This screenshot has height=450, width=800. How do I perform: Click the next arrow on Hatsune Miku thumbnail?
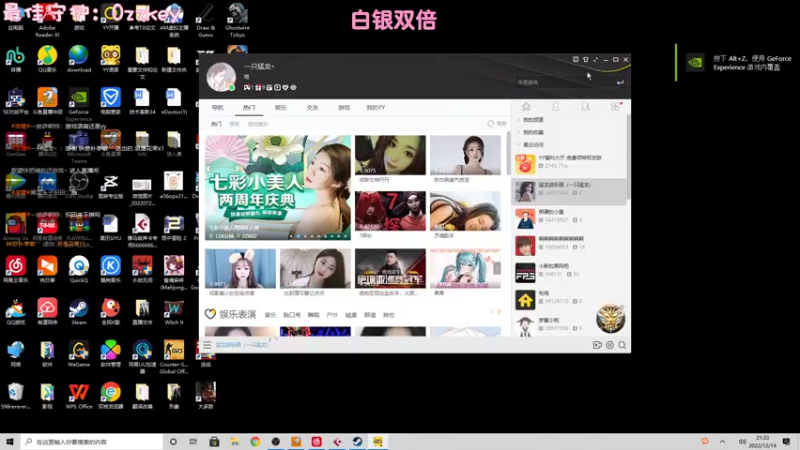pos(496,268)
